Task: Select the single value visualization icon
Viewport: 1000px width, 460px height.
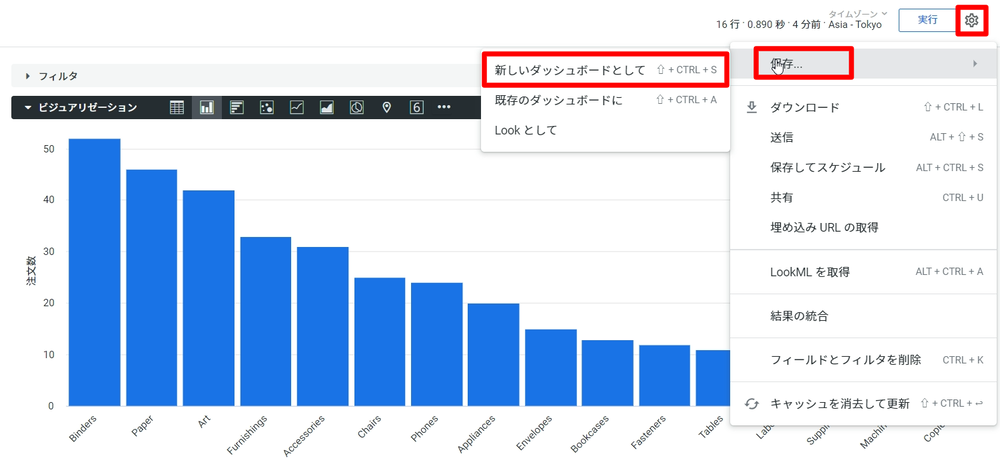Action: click(416, 107)
